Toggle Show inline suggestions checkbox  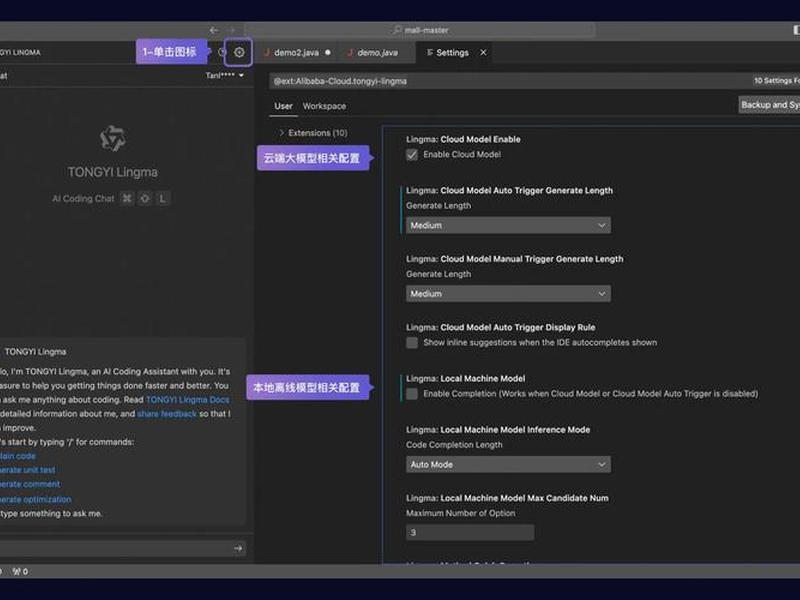tap(412, 343)
